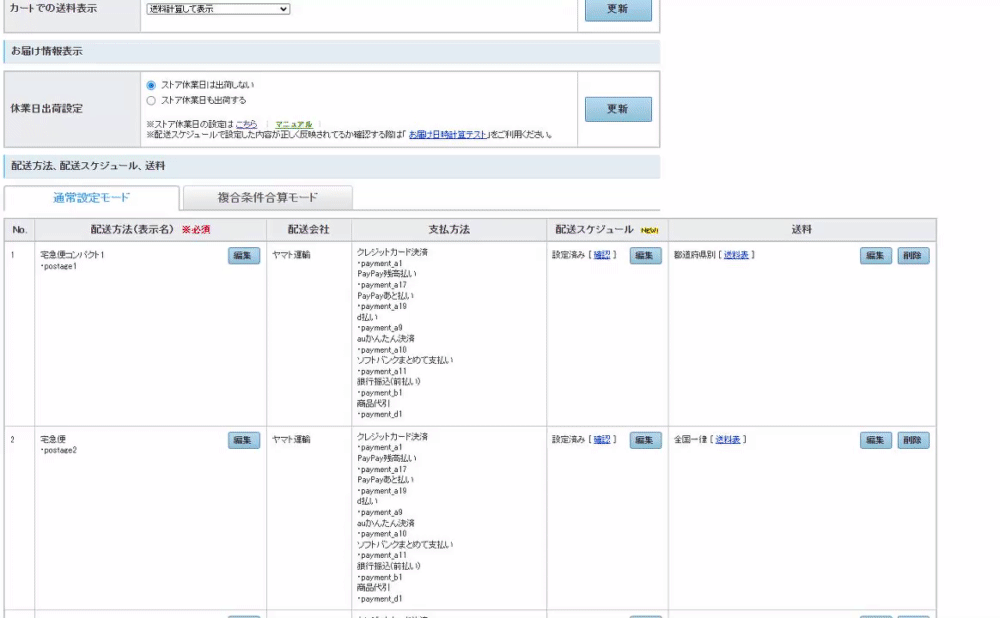Click NEW icon beside 配送スケジュール header

[650, 230]
